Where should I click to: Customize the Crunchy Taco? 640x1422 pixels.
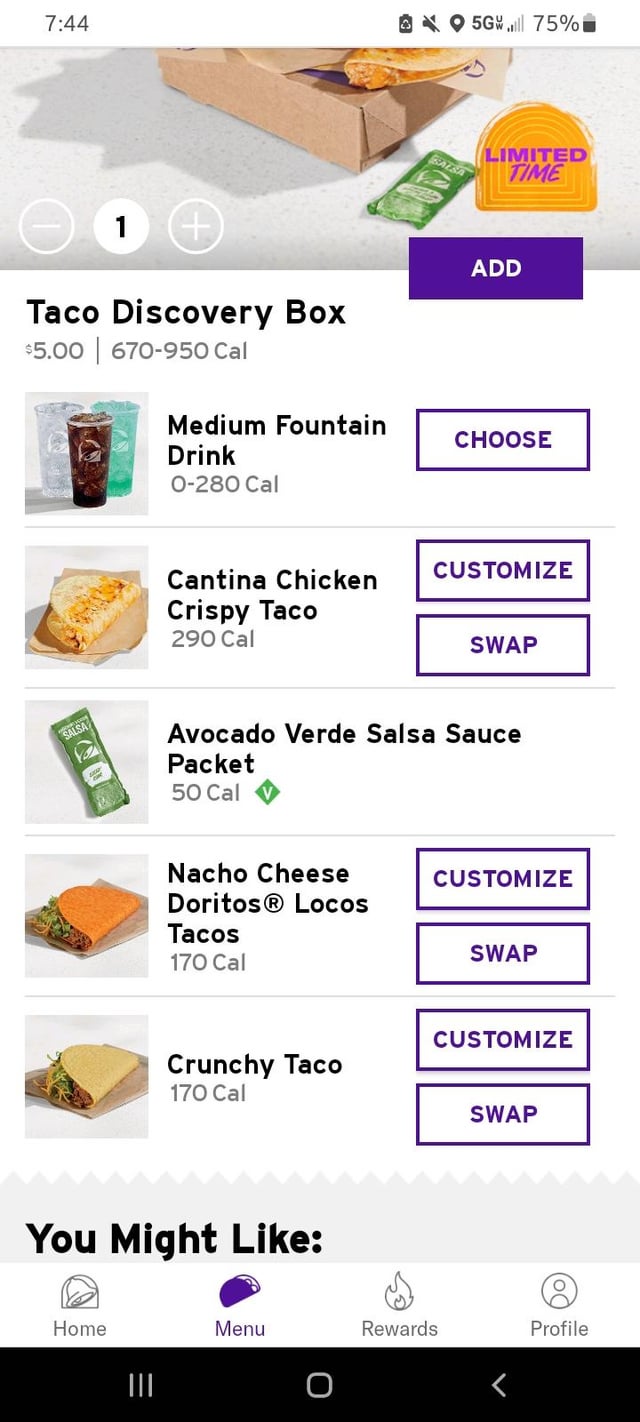[503, 1040]
